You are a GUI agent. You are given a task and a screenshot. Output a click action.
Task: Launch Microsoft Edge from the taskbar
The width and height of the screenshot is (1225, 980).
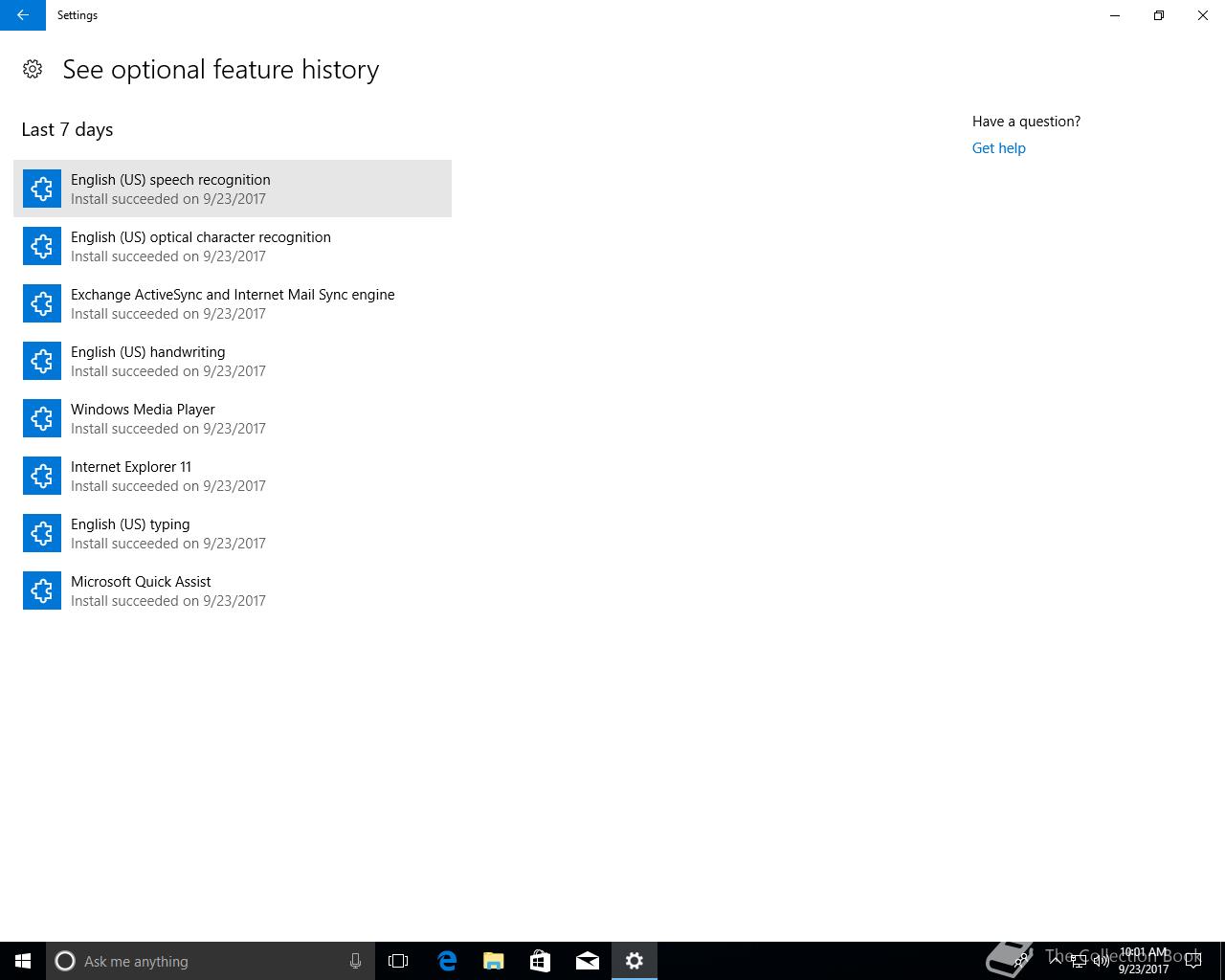[446, 961]
